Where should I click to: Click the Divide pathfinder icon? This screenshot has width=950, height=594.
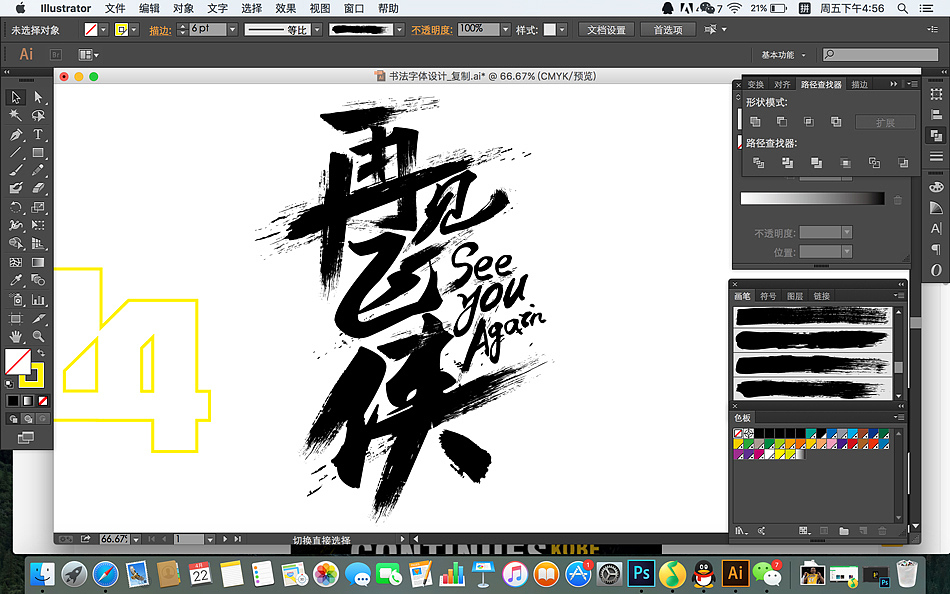coord(758,162)
